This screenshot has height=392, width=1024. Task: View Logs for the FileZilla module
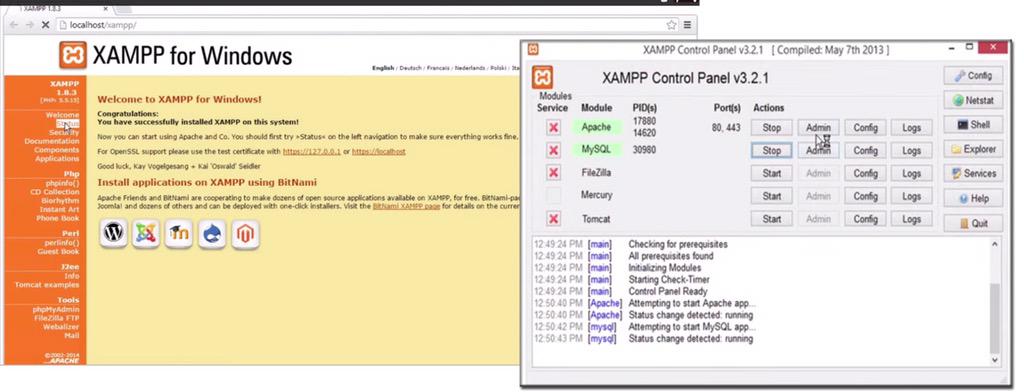[x=912, y=174]
